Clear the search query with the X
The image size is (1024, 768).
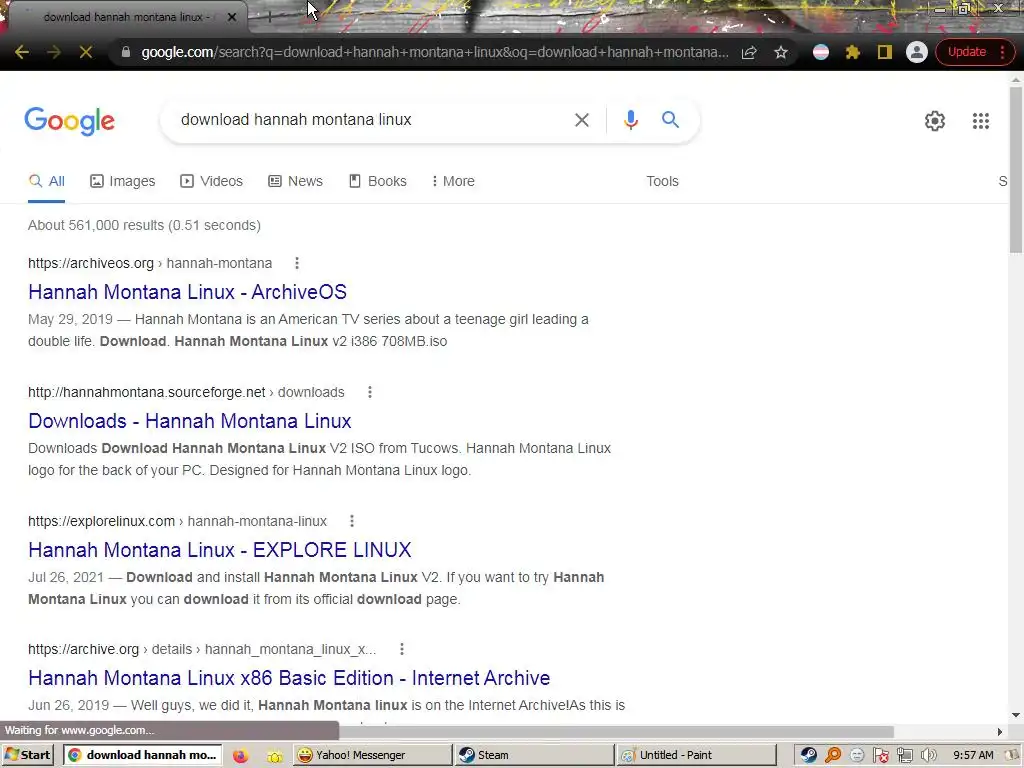click(581, 120)
